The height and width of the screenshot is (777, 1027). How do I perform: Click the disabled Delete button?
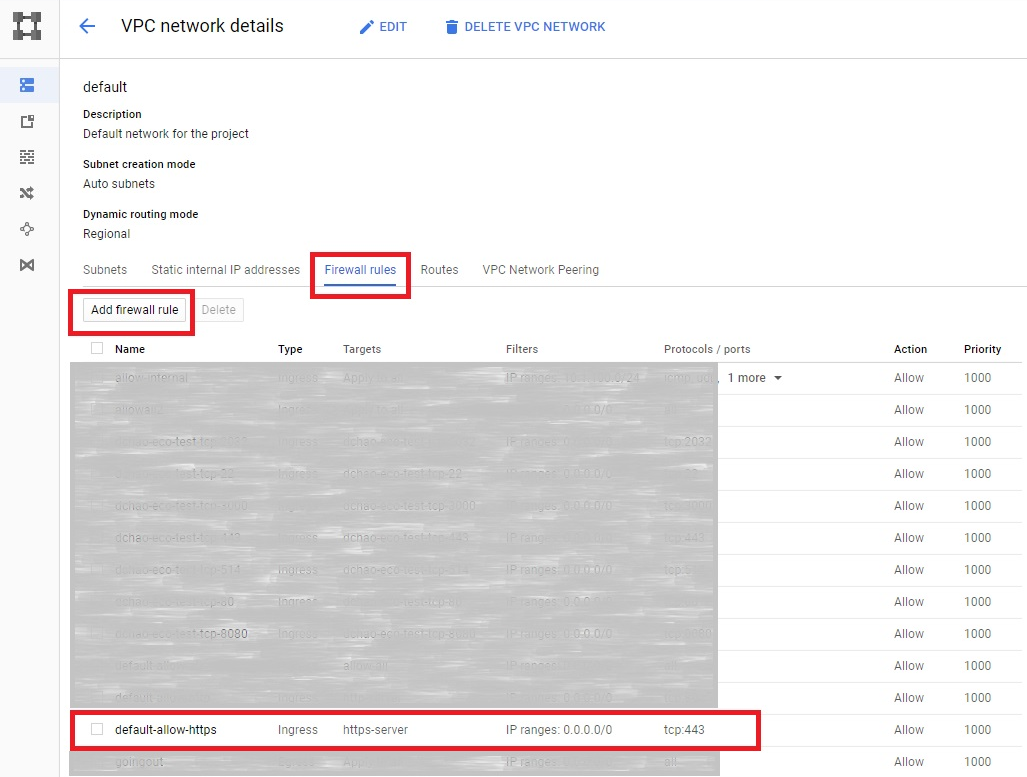pyautogui.click(x=219, y=310)
